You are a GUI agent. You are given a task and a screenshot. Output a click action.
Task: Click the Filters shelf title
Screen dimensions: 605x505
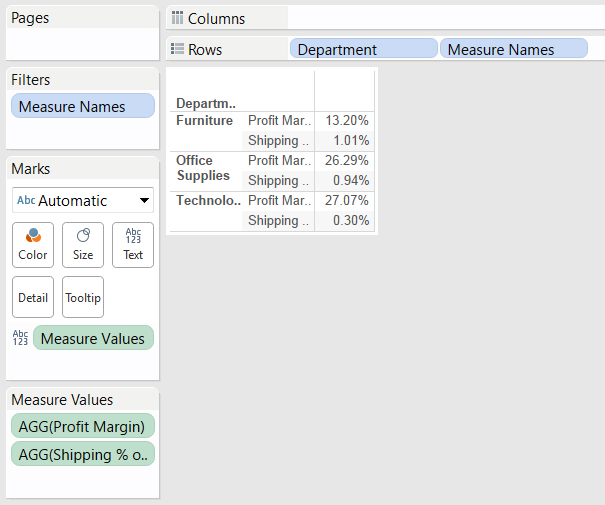30,80
